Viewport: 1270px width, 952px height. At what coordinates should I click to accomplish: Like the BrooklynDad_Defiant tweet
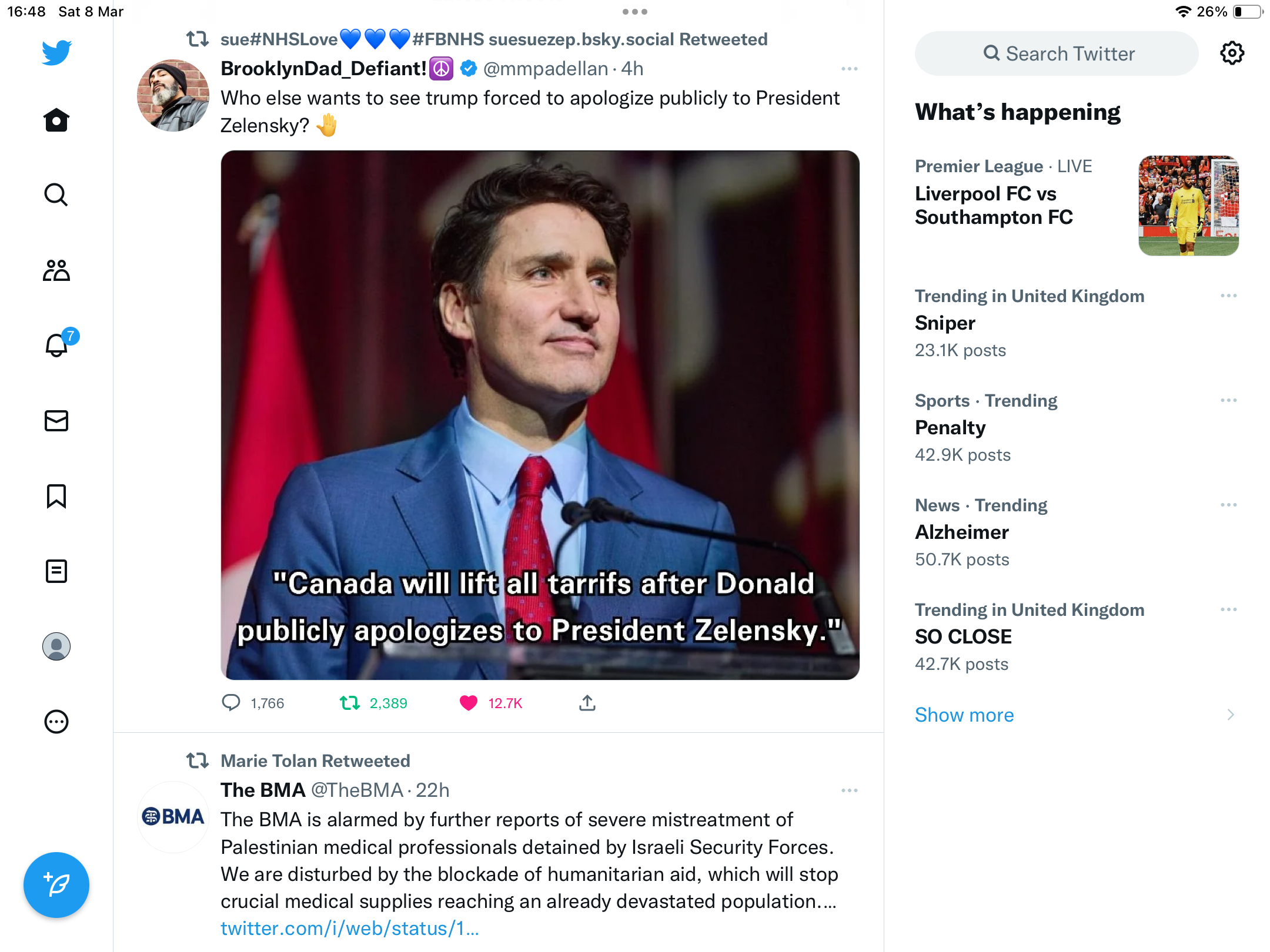click(x=469, y=703)
